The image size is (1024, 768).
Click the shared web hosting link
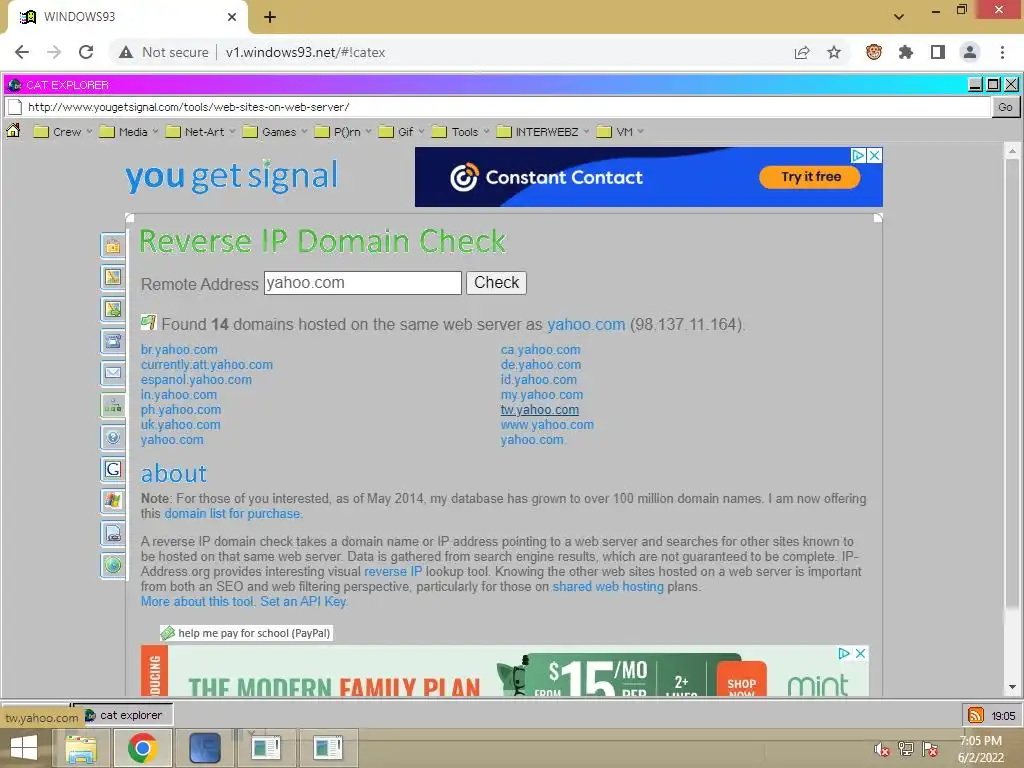click(x=608, y=586)
